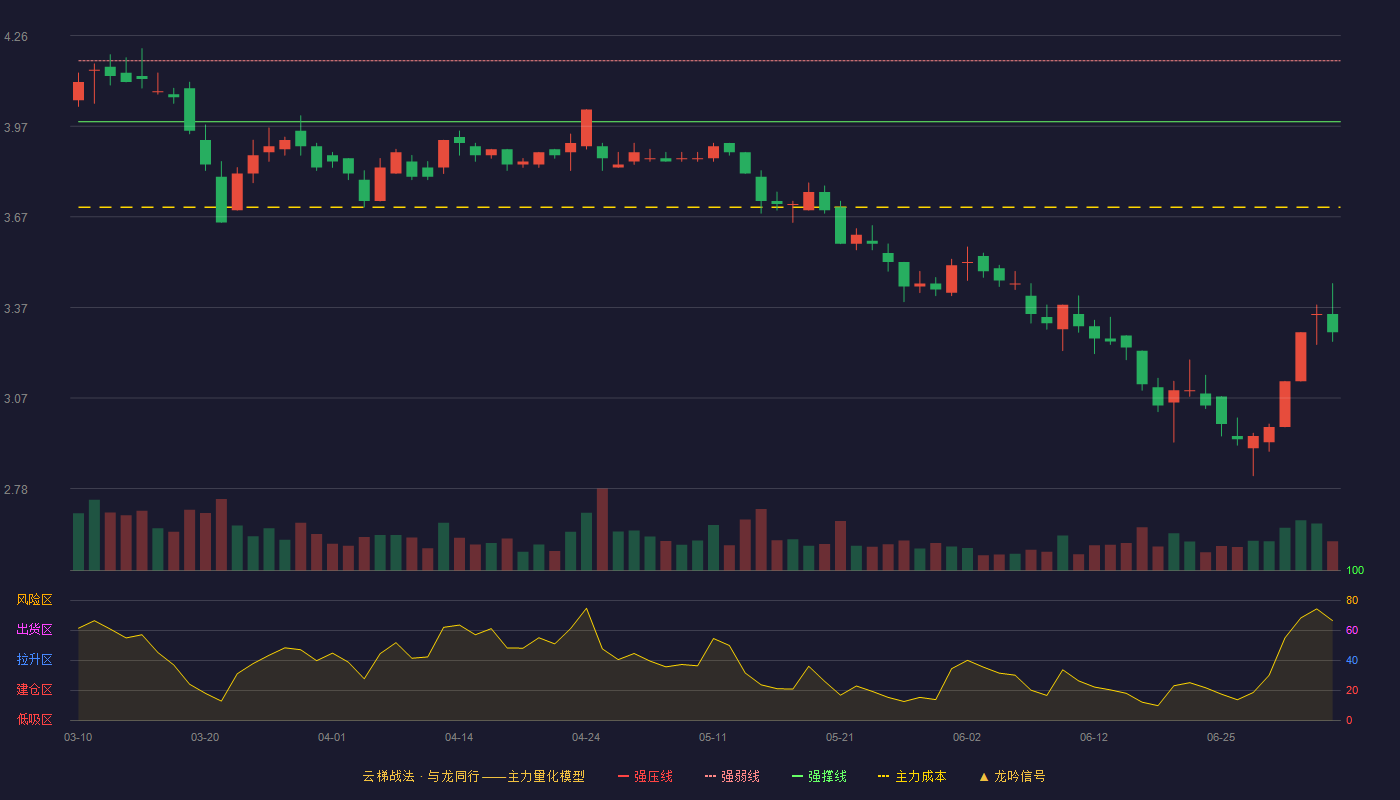Select the 出货区 zone label
The width and height of the screenshot is (1400, 800).
(34, 630)
